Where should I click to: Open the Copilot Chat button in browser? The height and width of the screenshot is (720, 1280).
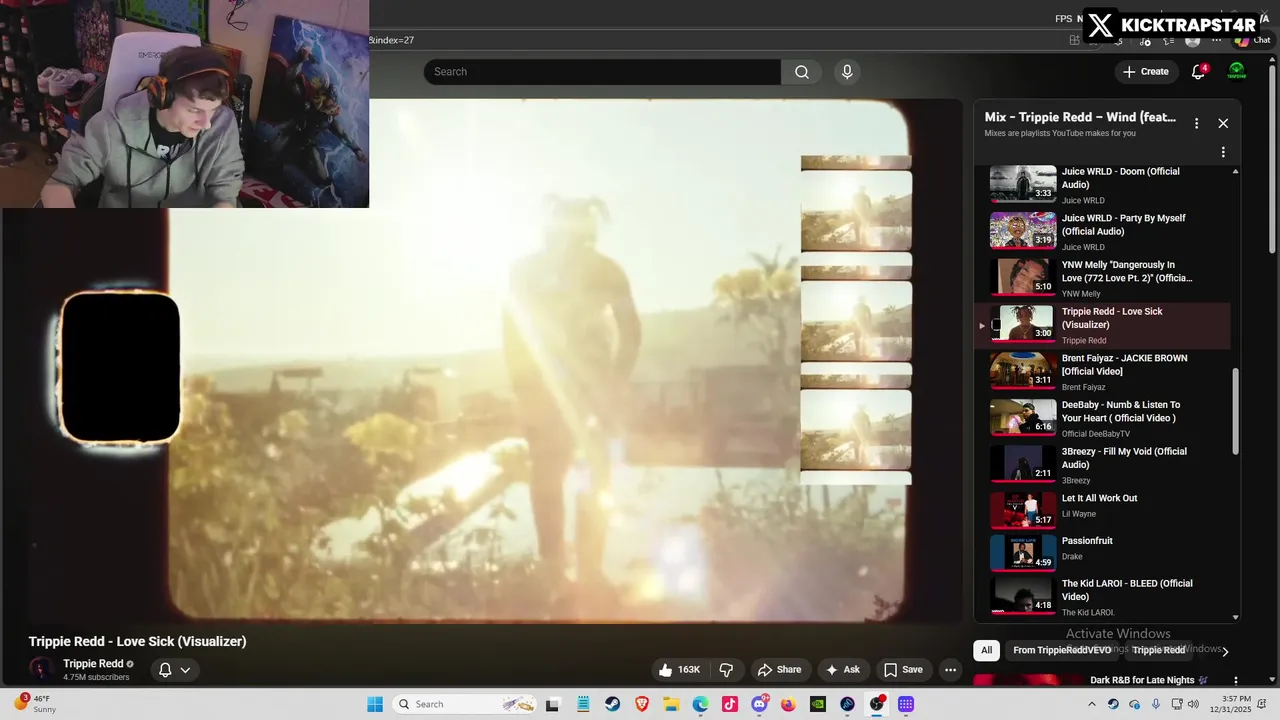[1252, 40]
